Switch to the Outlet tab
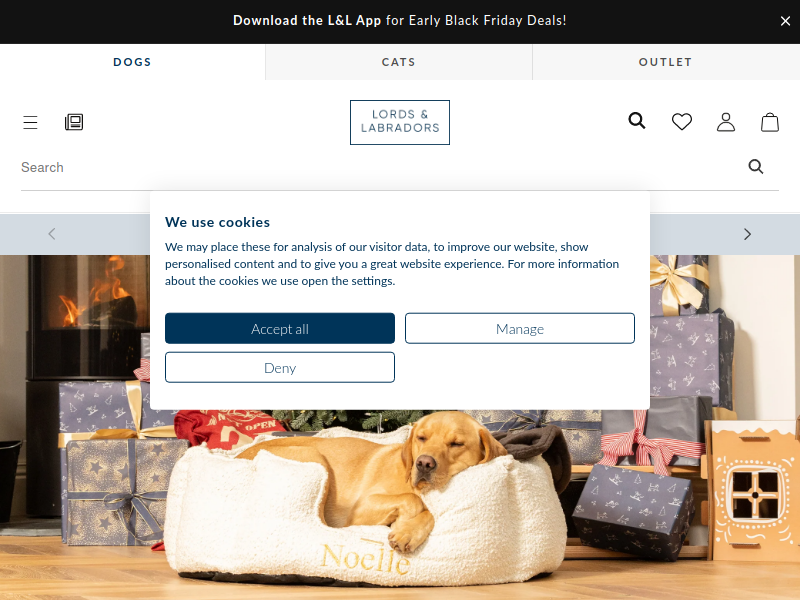800x600 pixels. [x=666, y=62]
